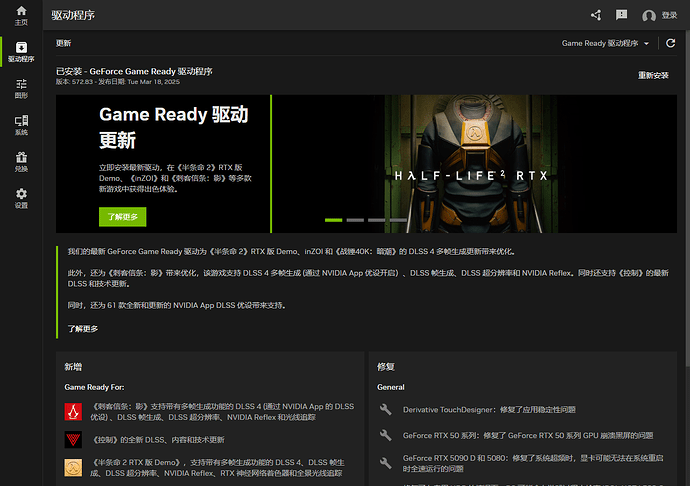Open the 图形 (Graphics) sidebar section
The height and width of the screenshot is (486, 690).
click(21, 88)
